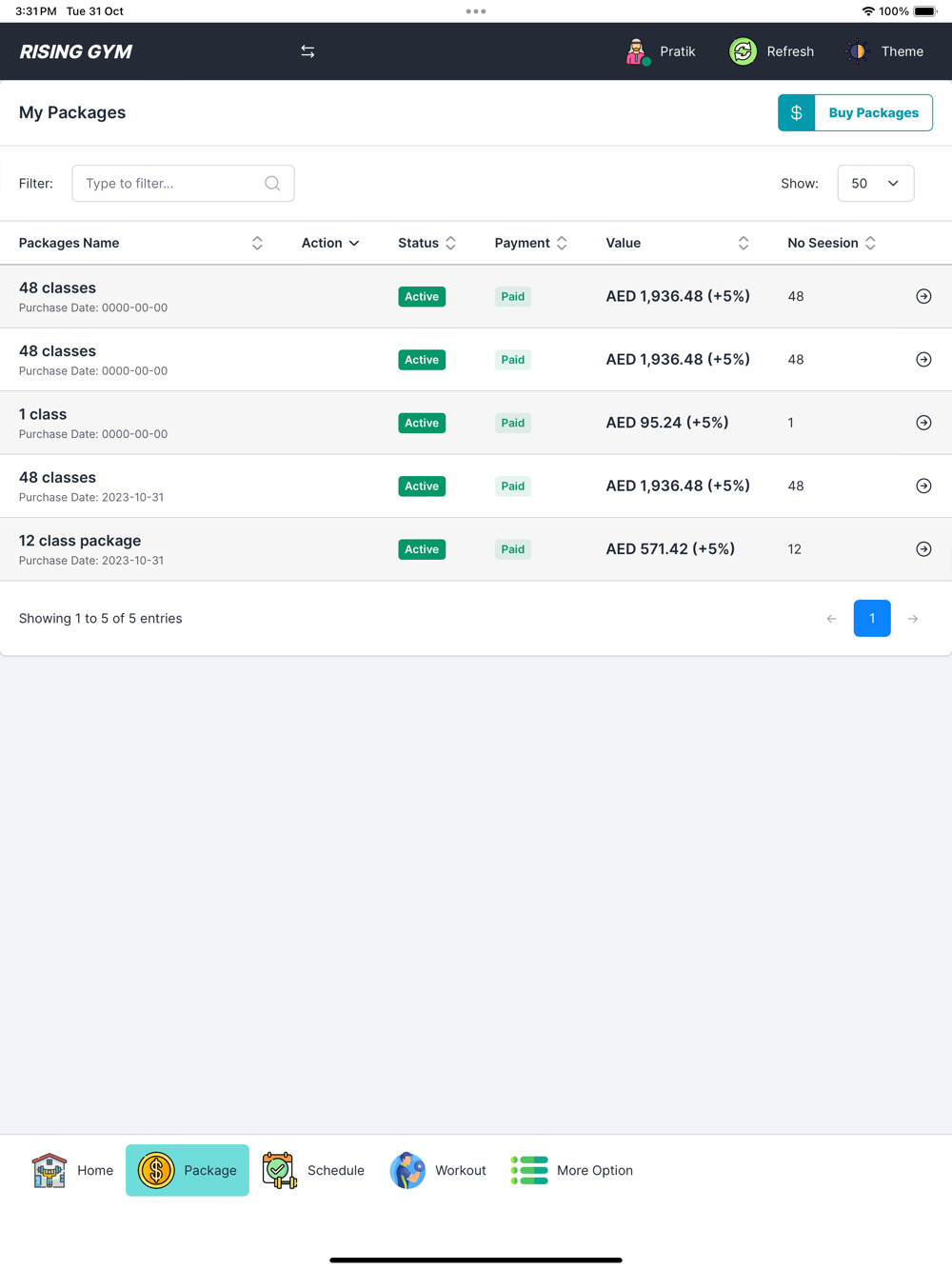The height and width of the screenshot is (1270, 952).
Task: Click the Wi-Fi status icon
Action: coord(868,11)
